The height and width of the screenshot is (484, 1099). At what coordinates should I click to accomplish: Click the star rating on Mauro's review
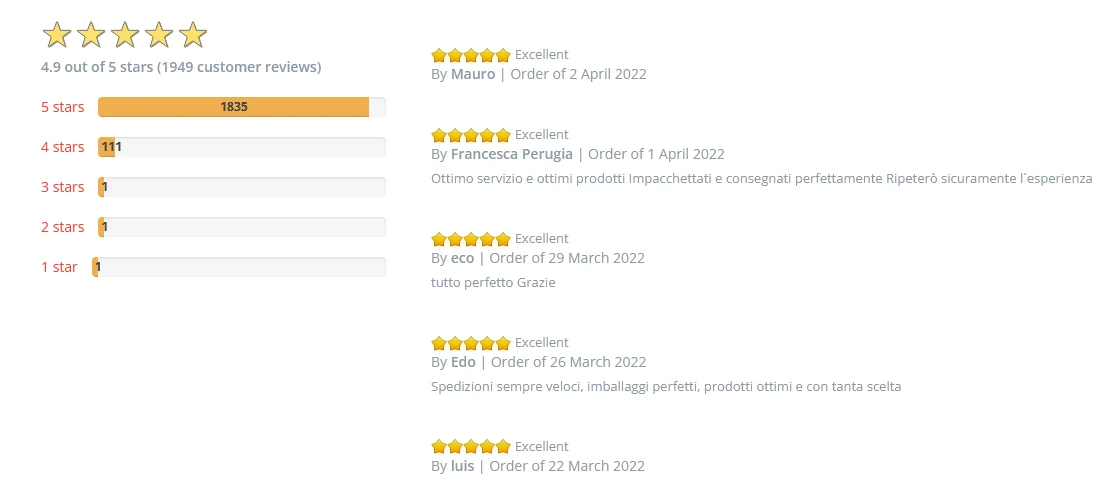470,55
